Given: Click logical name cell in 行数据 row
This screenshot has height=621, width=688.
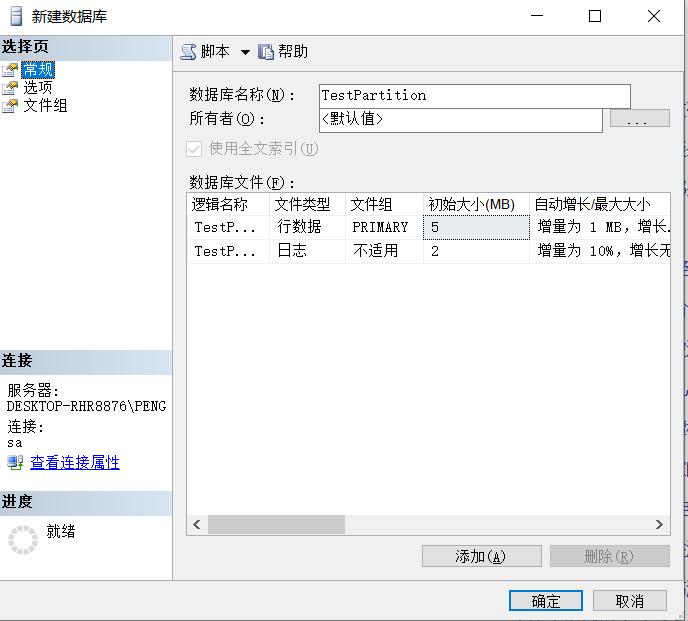Looking at the screenshot, I should pyautogui.click(x=228, y=227).
